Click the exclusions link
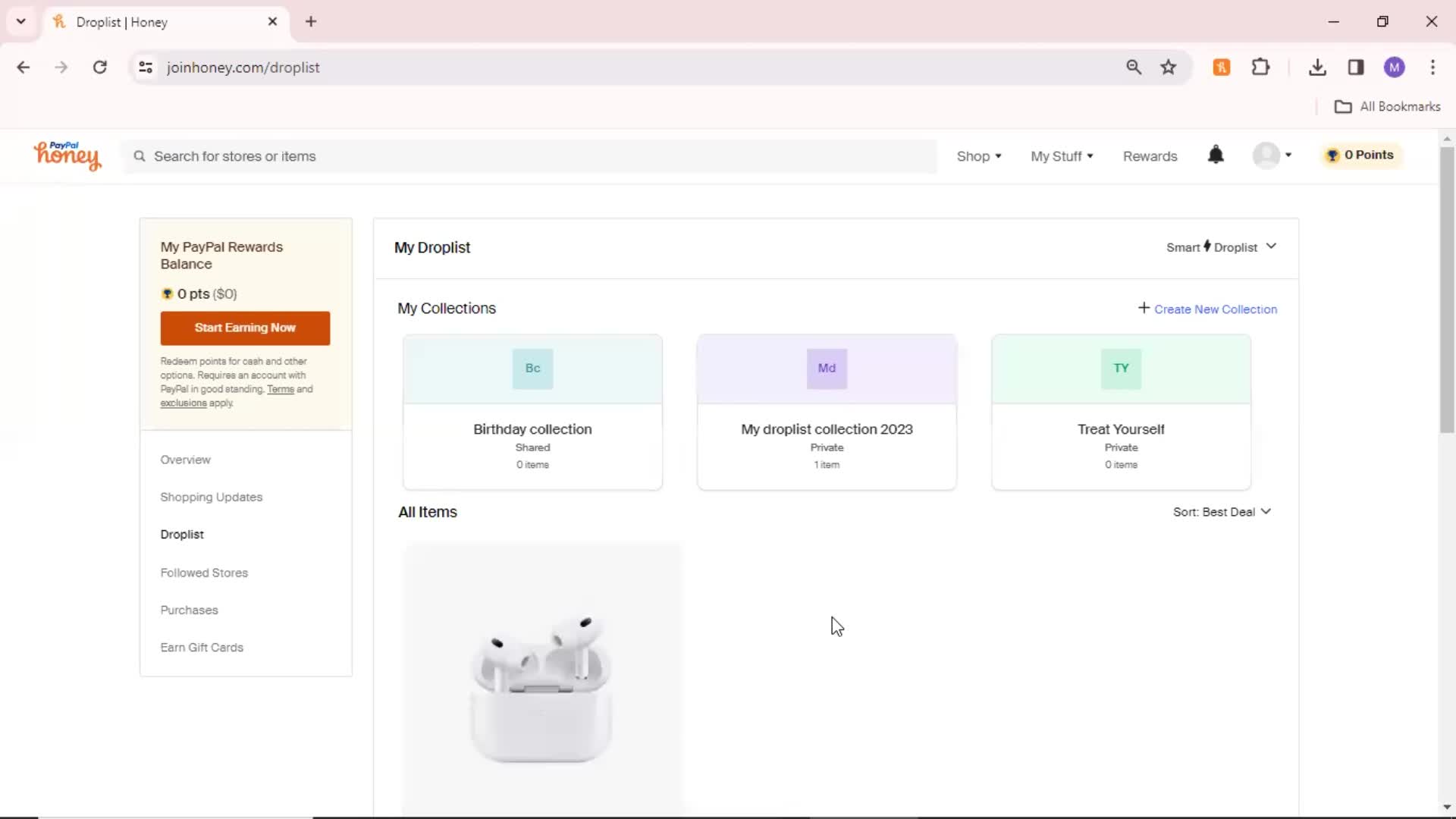The image size is (1456, 819). pyautogui.click(x=184, y=403)
